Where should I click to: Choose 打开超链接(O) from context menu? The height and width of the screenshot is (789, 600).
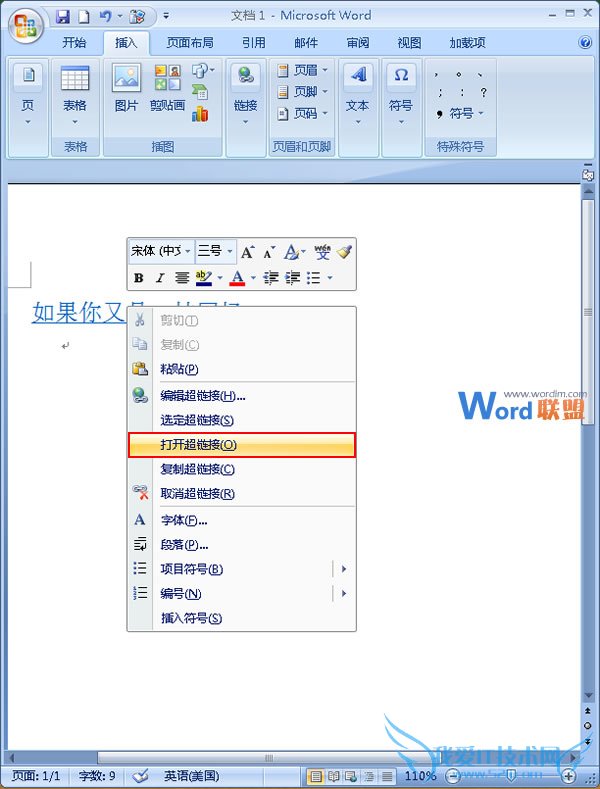pos(242,445)
